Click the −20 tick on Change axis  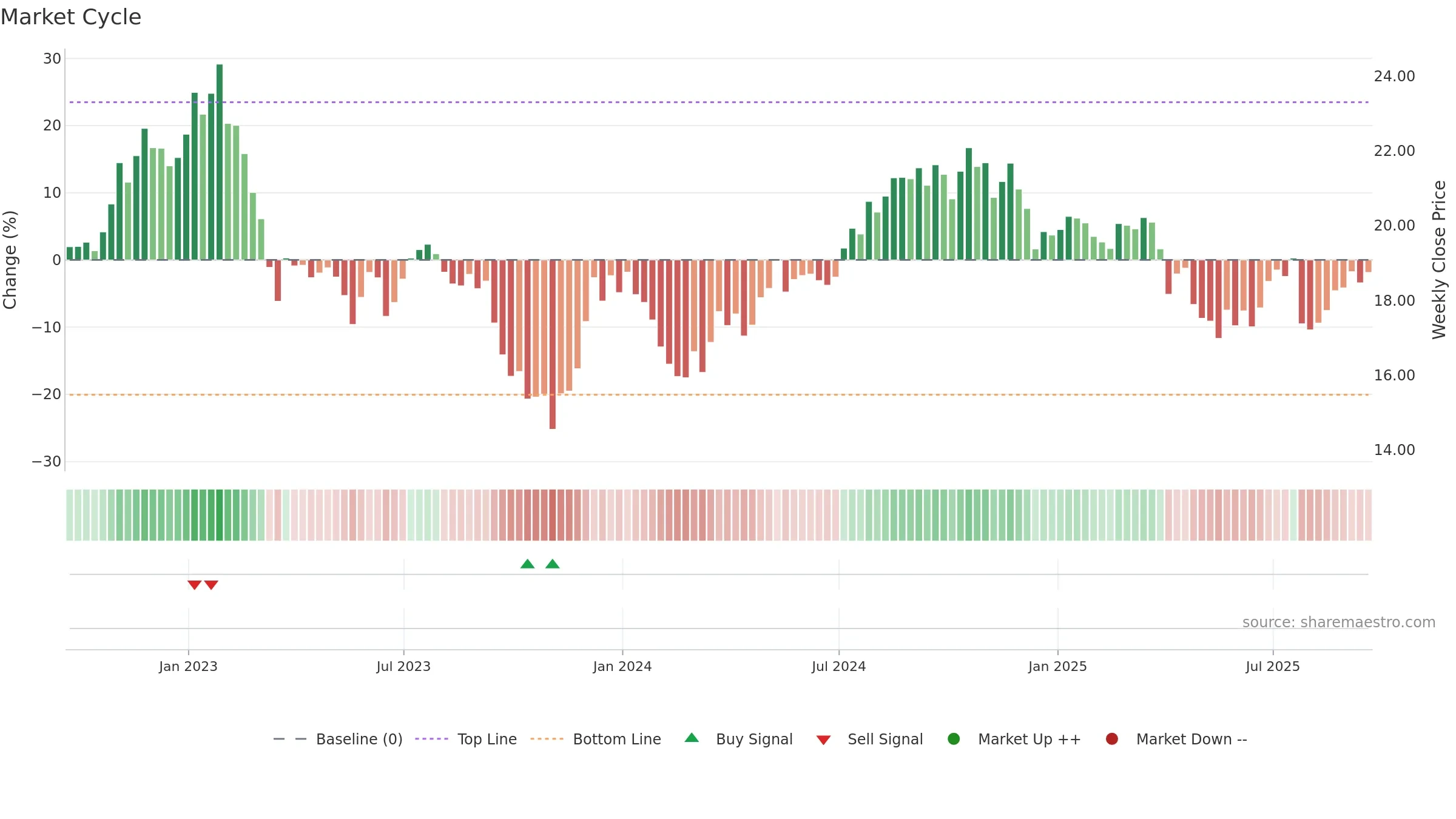click(47, 394)
